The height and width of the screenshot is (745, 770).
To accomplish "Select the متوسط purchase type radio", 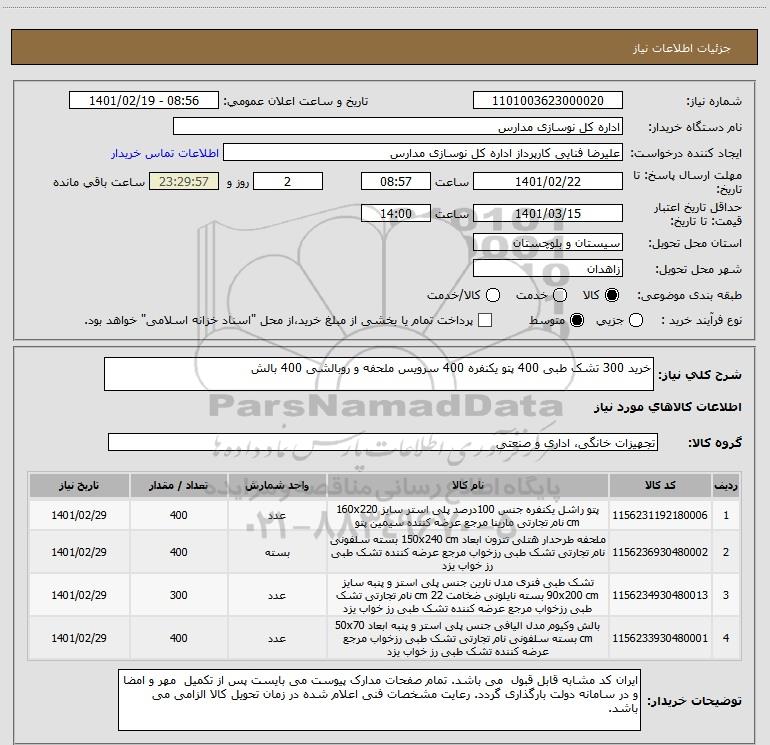I will [577, 320].
